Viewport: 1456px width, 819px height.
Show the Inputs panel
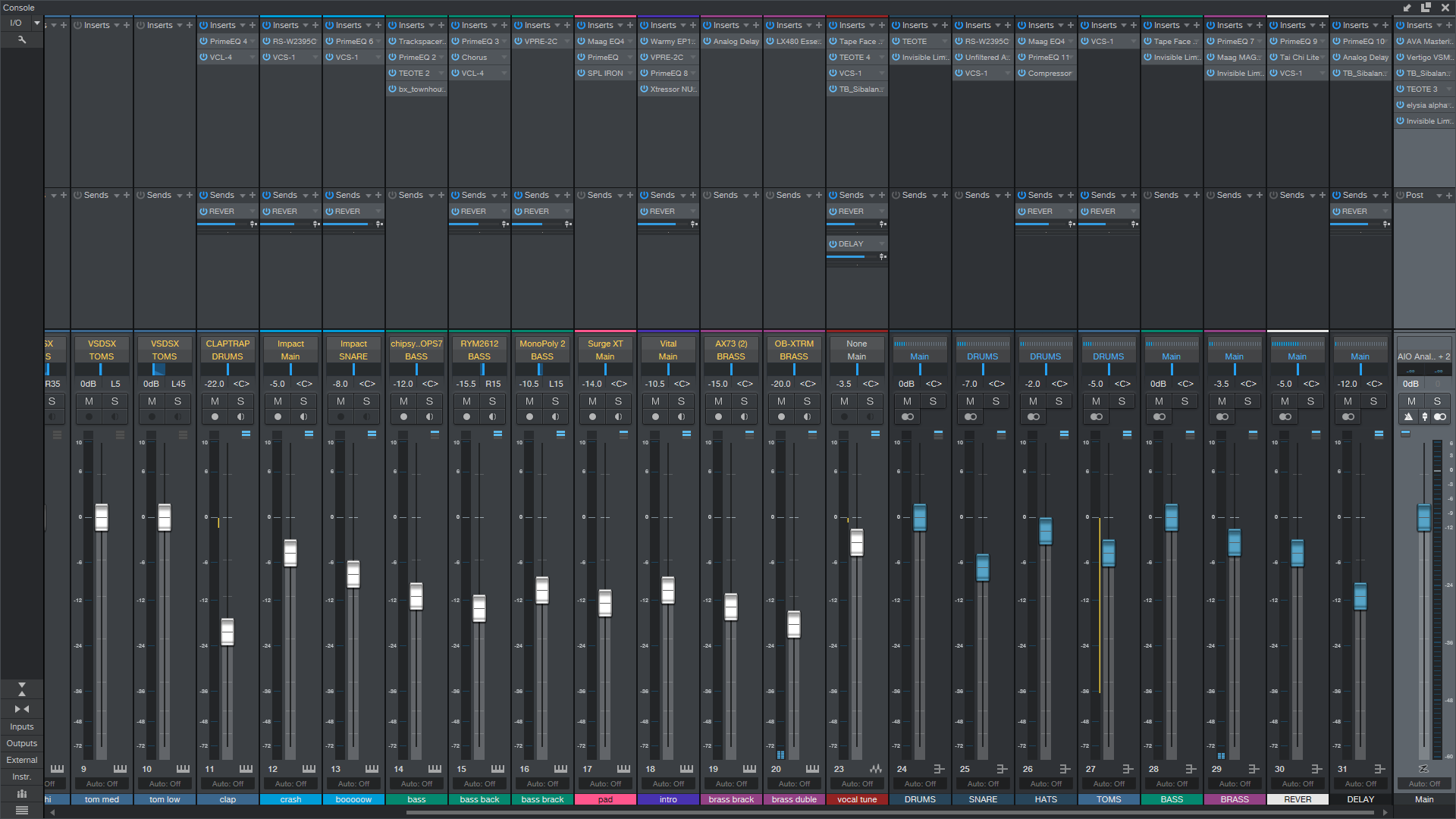pos(21,726)
